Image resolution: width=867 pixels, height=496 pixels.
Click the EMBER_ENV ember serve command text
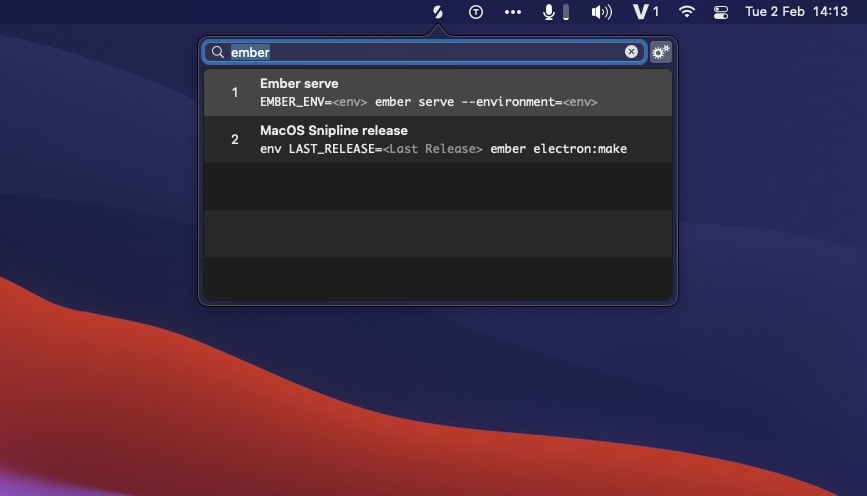(x=429, y=102)
